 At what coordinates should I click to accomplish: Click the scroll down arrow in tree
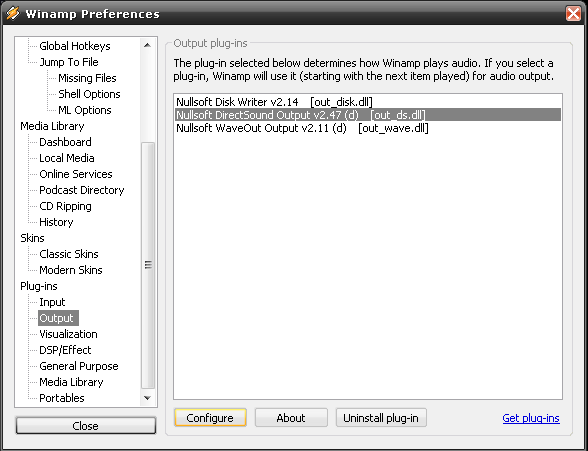pyautogui.click(x=147, y=398)
